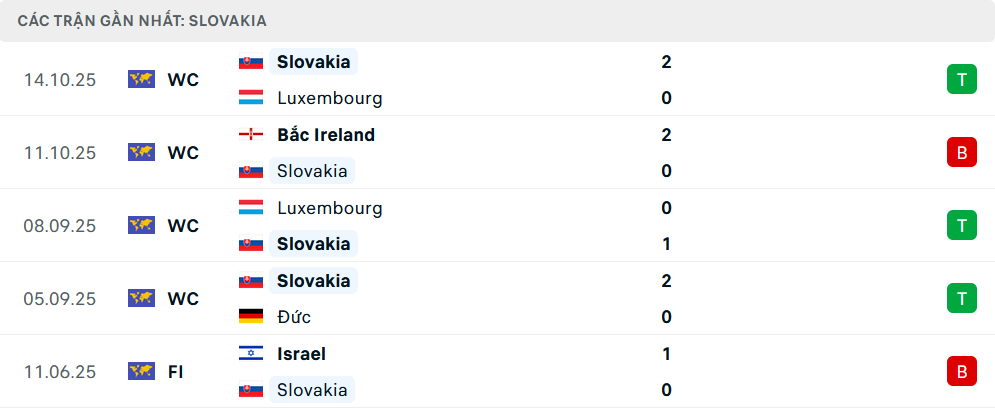Viewport: 995px width, 408px height.
Task: Click the "CÁC TRẬN GẦN NHẤT: SLOVAKIA" header
Action: tap(142, 20)
